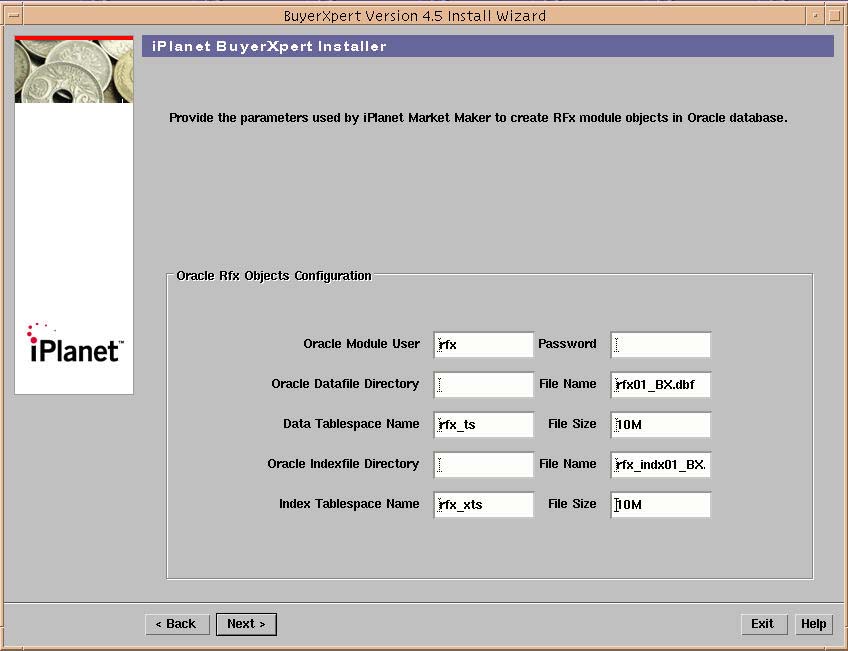Click the Data Tablespace Name field
Image resolution: width=848 pixels, height=651 pixels.
point(483,424)
